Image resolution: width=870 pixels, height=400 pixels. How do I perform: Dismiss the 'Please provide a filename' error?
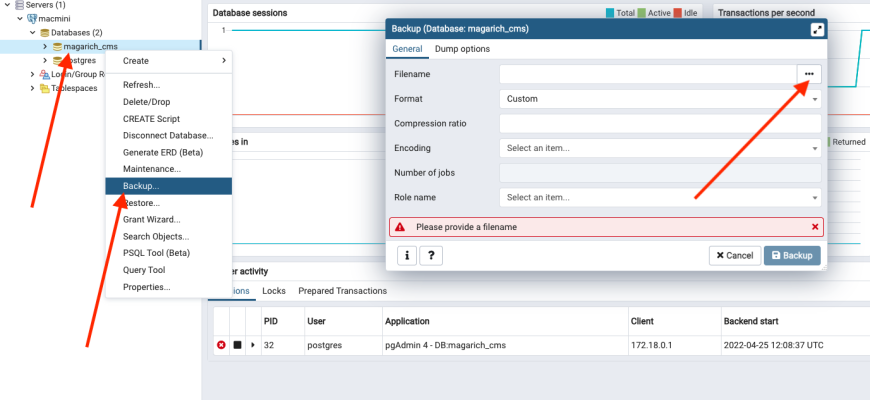click(814, 227)
